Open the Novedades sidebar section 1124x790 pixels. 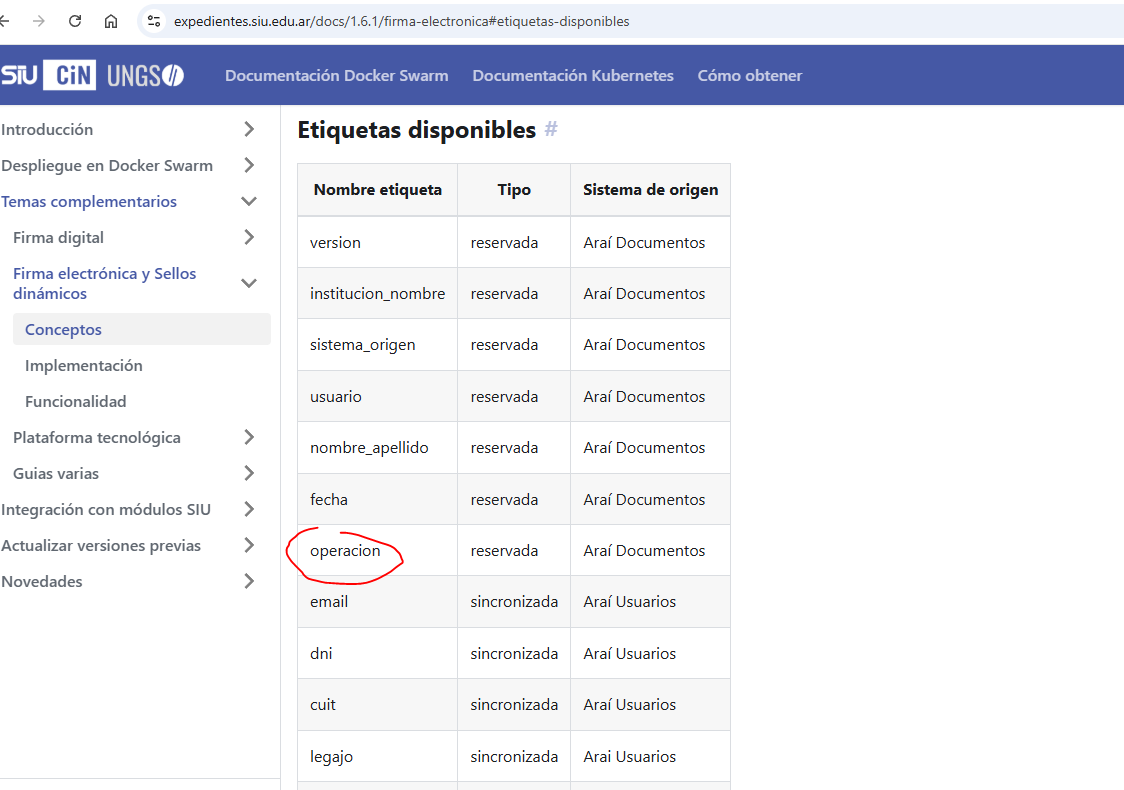pyautogui.click(x=42, y=581)
